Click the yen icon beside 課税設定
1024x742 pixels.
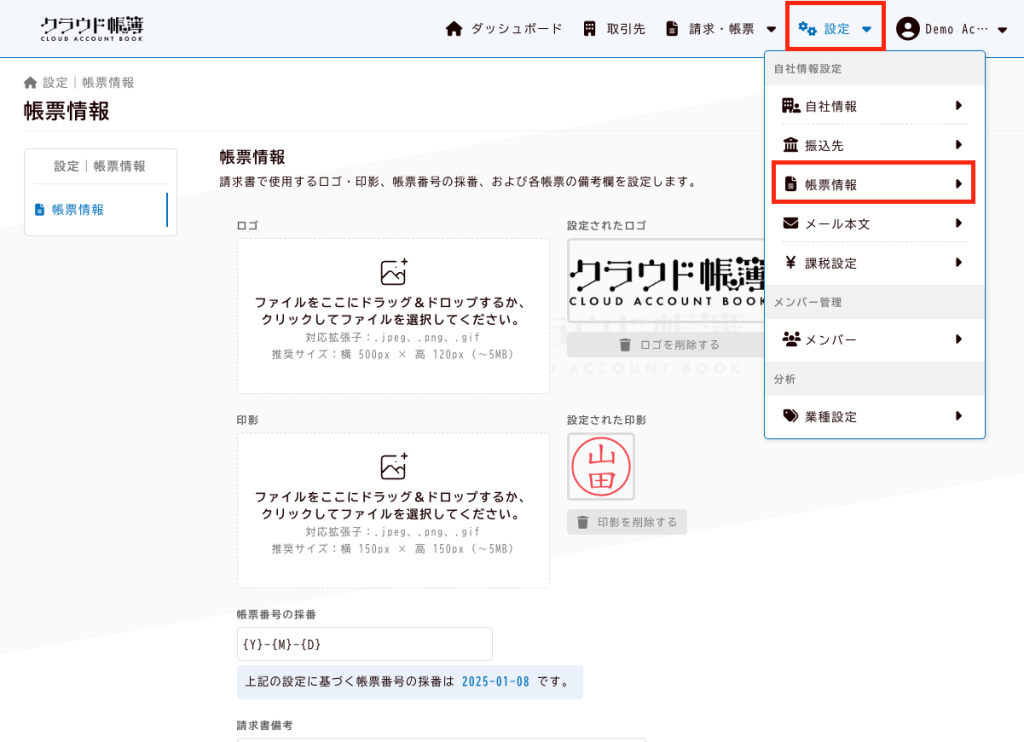[x=790, y=263]
